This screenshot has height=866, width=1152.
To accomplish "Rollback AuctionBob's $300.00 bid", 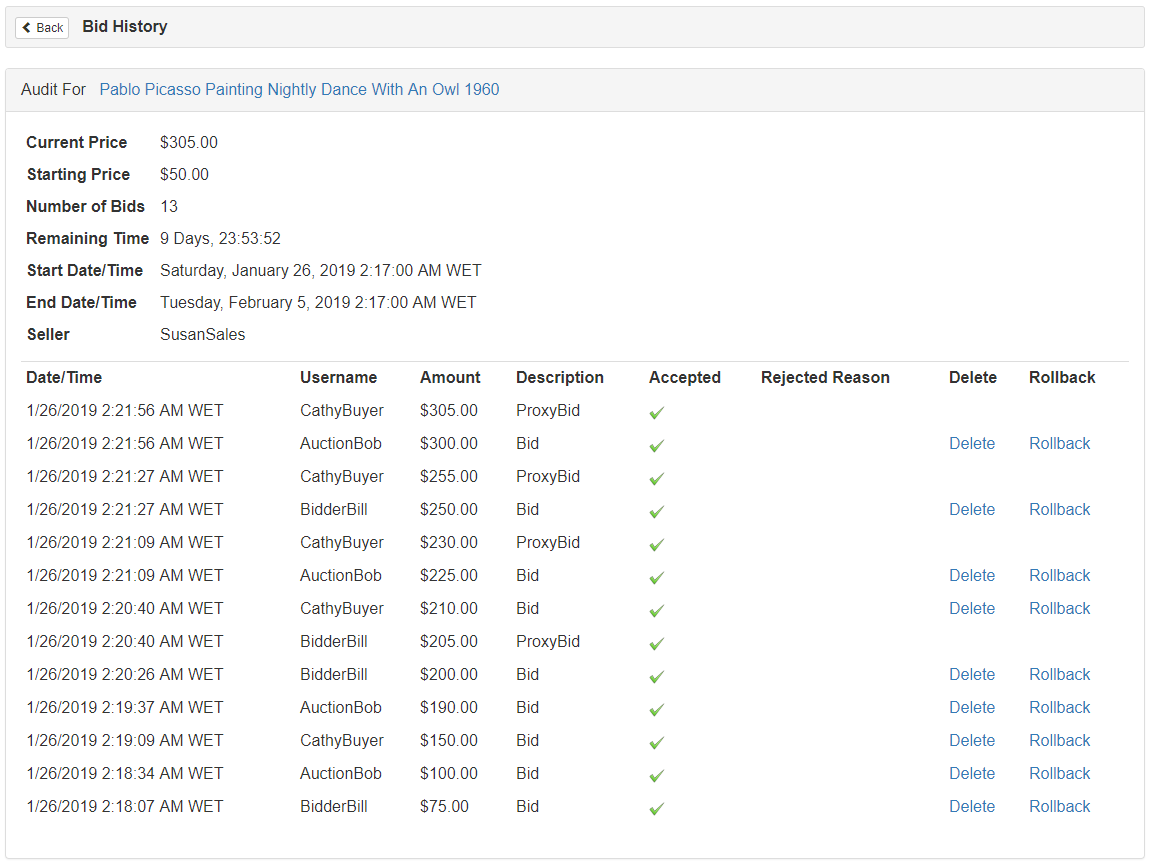I will click(1059, 444).
